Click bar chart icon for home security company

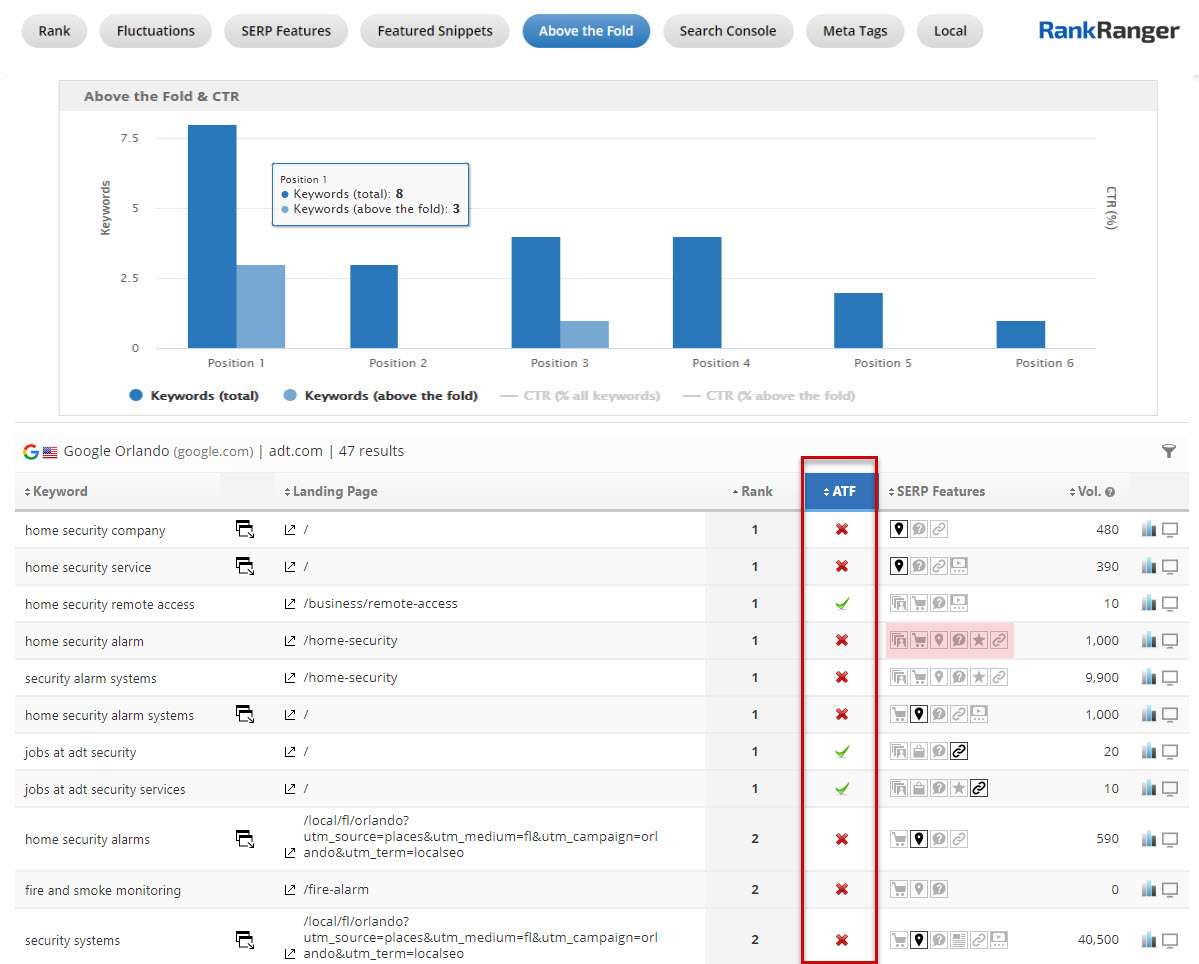(1148, 530)
